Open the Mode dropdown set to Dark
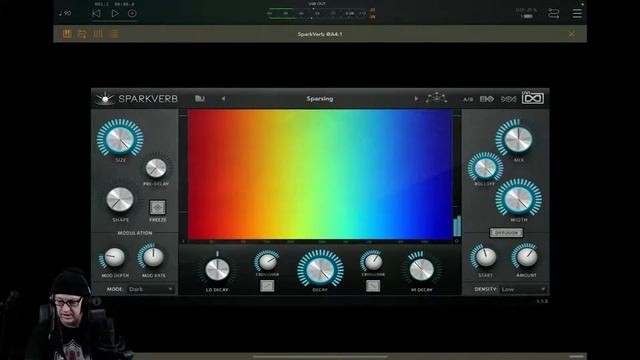Viewport: 640px width, 360px height. [151, 289]
